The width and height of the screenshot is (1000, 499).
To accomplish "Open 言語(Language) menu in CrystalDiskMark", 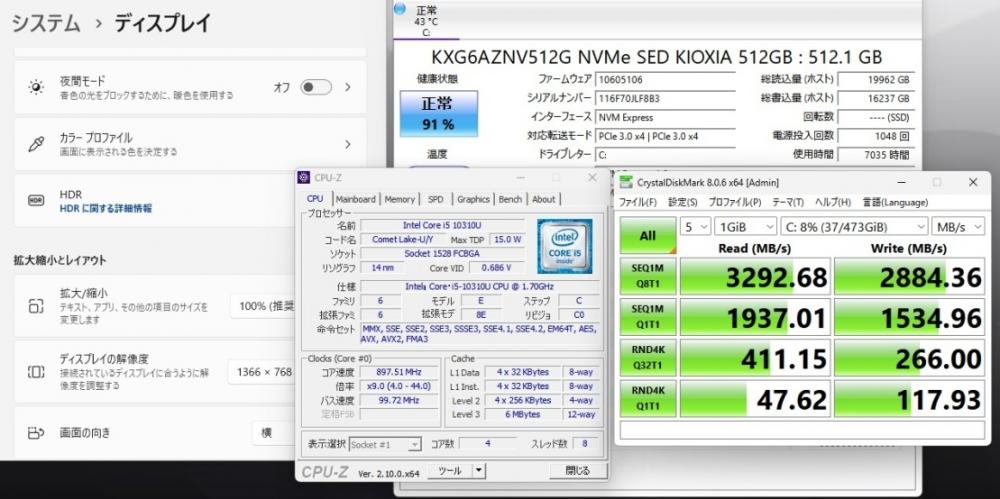I will click(x=895, y=202).
